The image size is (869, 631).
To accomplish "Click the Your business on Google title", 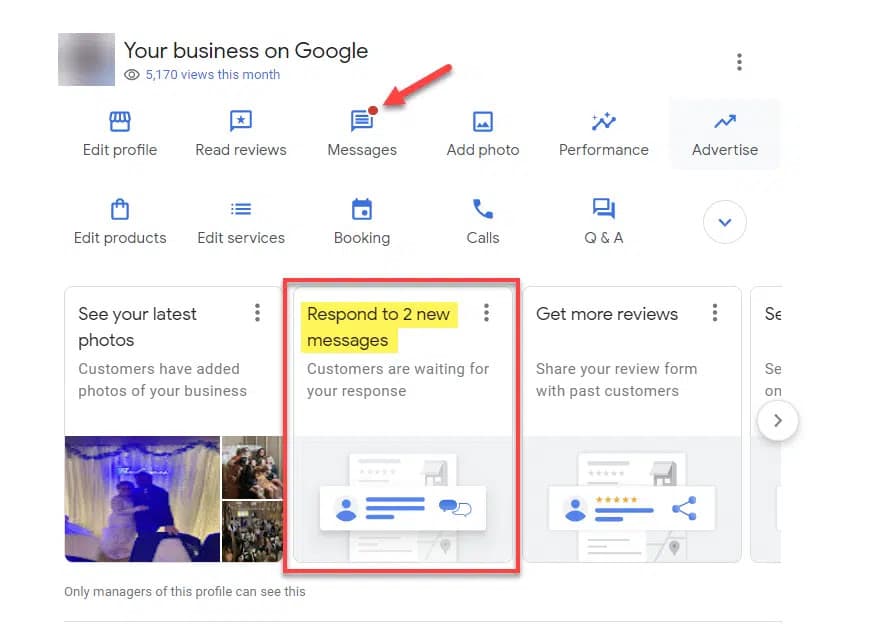I will click(x=246, y=51).
